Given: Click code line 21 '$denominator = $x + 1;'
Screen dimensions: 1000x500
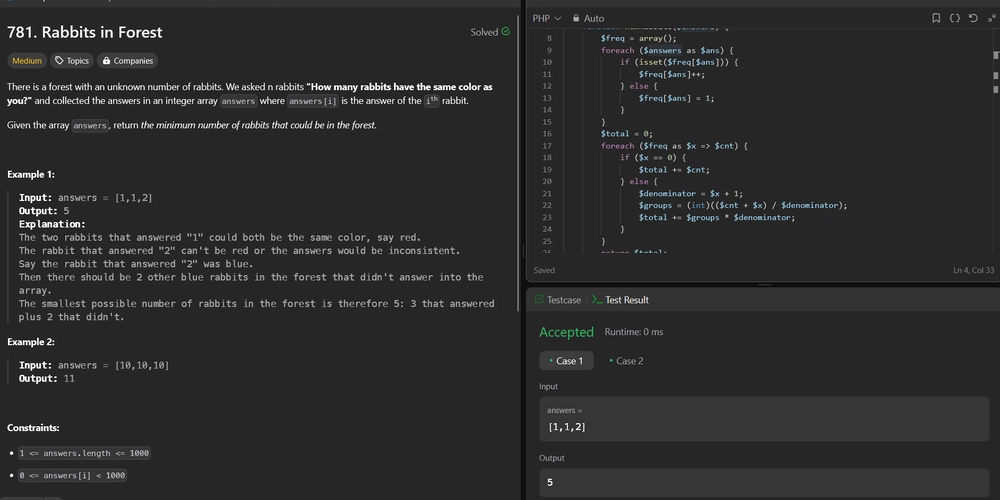Looking at the screenshot, I should (691, 193).
